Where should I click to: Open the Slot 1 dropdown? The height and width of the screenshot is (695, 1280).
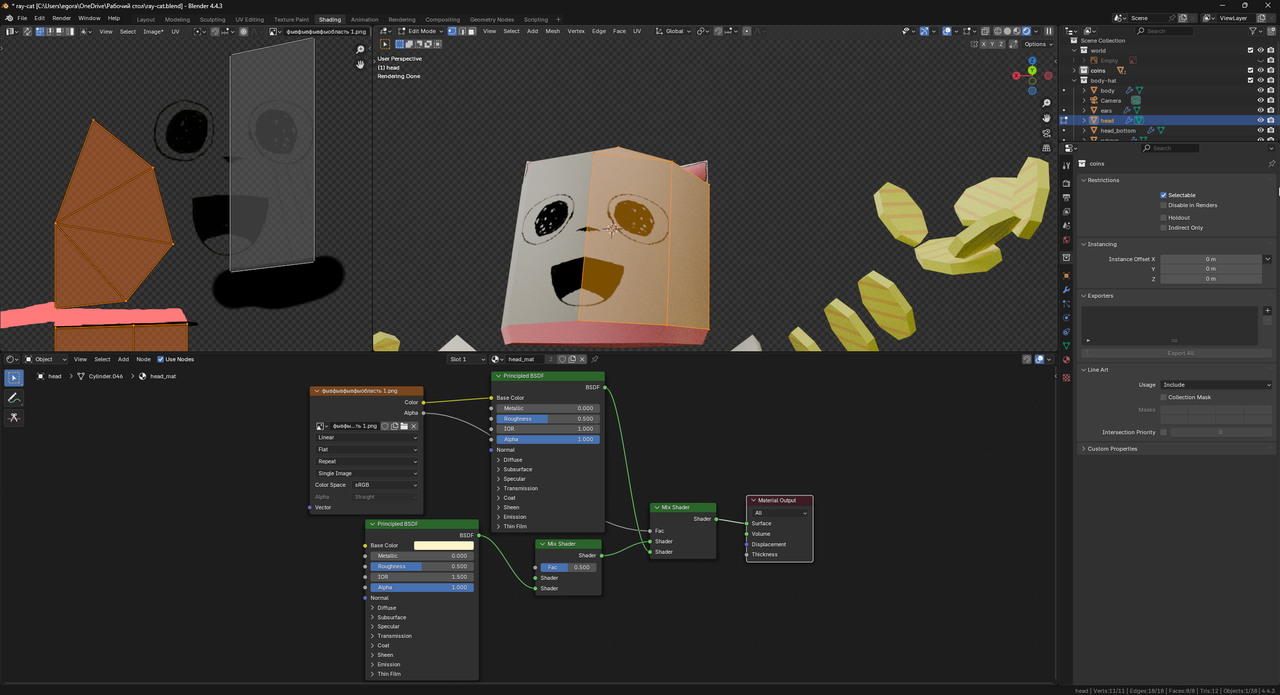(466, 359)
